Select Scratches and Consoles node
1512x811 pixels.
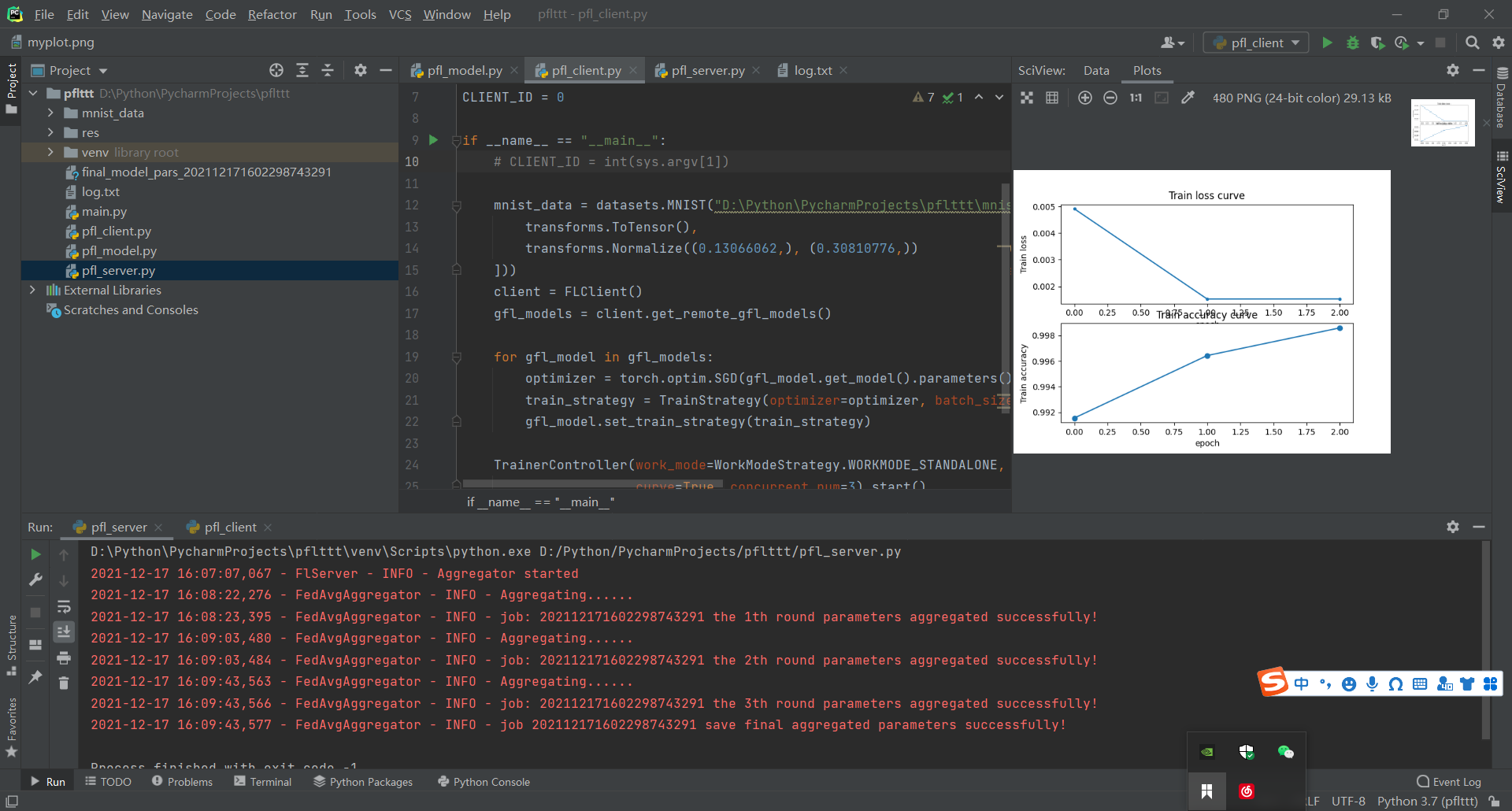point(131,309)
